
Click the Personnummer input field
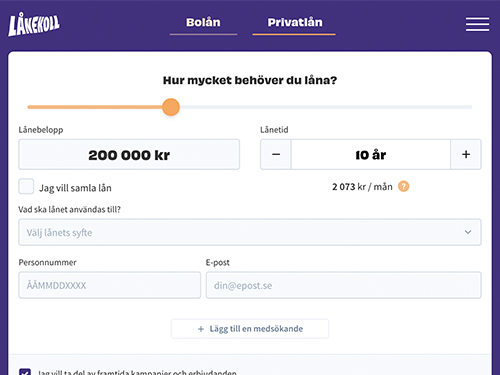pos(110,285)
